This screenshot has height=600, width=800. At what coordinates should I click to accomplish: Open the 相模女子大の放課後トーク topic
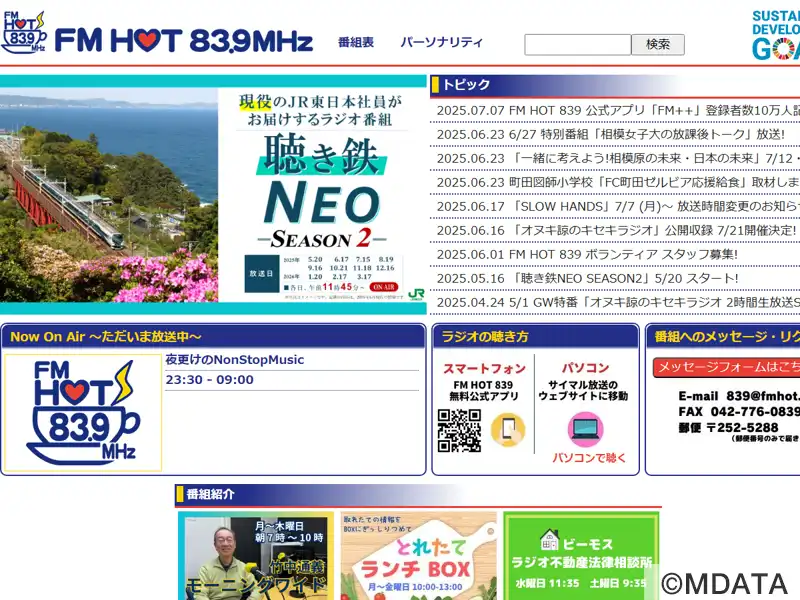pyautogui.click(x=611, y=134)
